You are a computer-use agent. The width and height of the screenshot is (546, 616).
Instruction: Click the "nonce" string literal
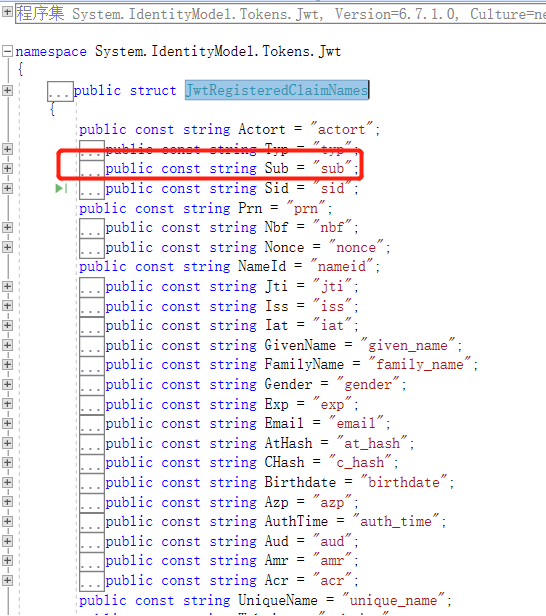coord(356,247)
